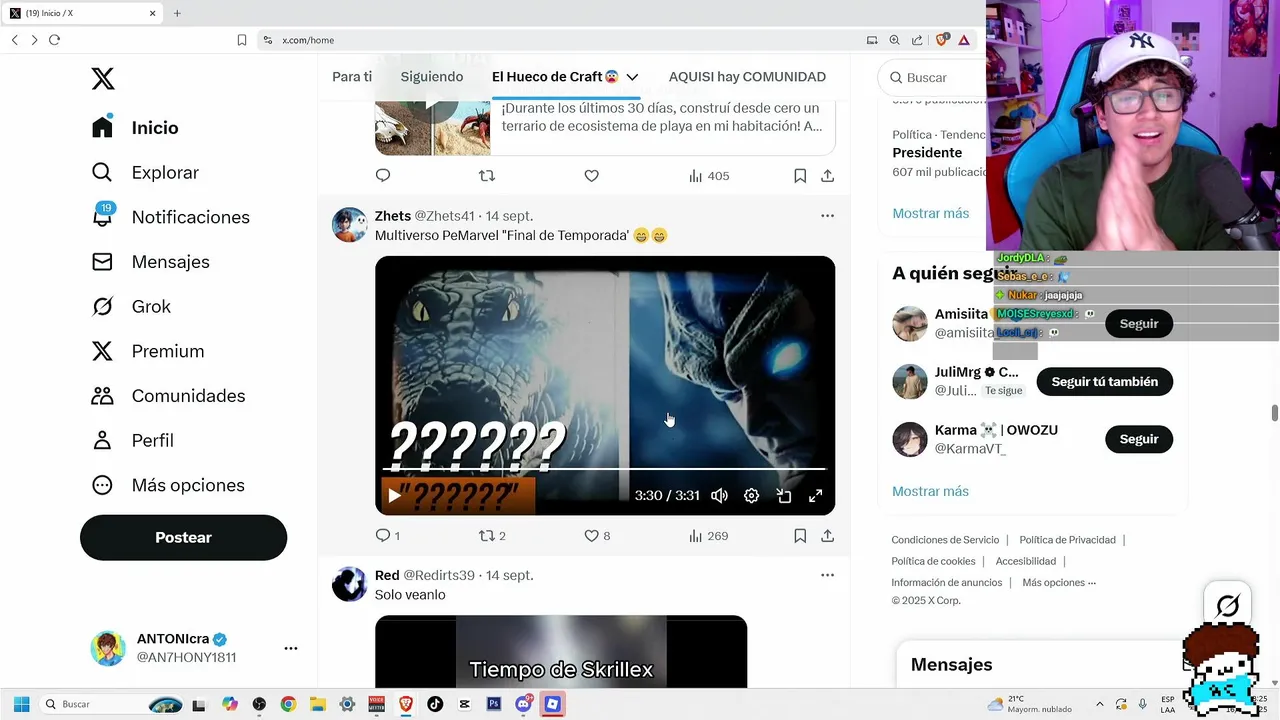Reply to the post with 405 views
The height and width of the screenshot is (720, 1280).
coord(383,176)
